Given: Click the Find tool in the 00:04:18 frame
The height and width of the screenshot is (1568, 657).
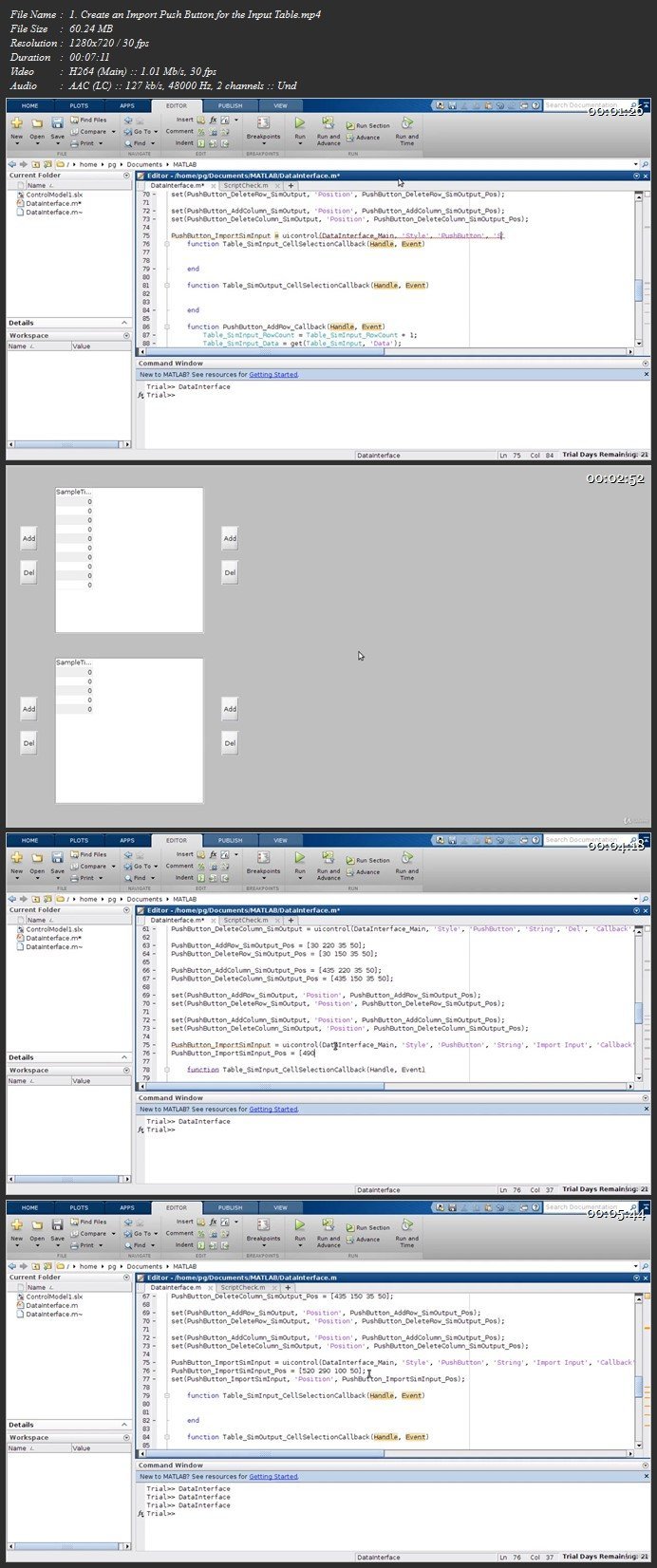Looking at the screenshot, I should point(139,877).
